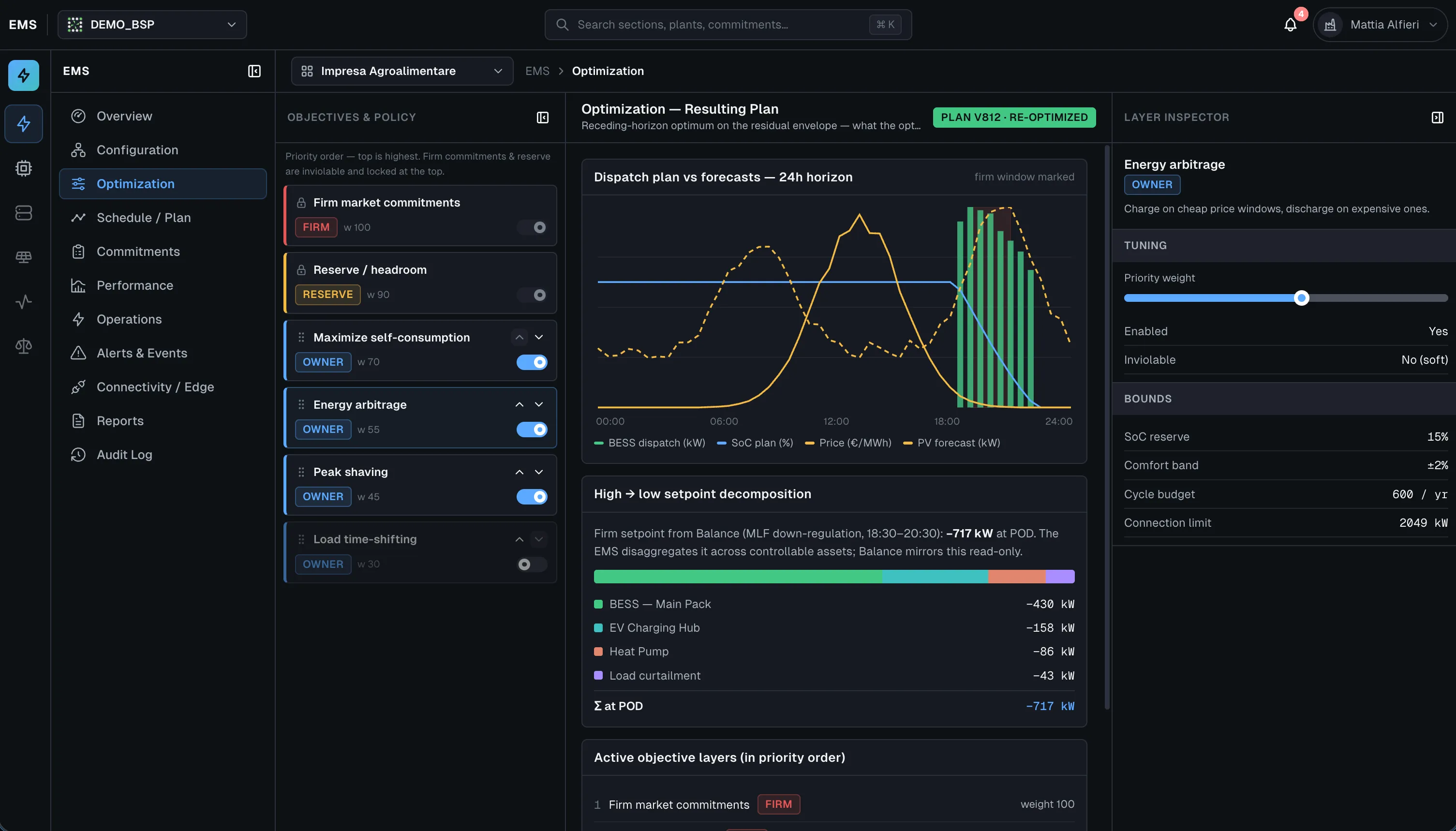1456x831 pixels.
Task: Open the DEMO_BSP tenant dropdown
Action: (x=152, y=25)
